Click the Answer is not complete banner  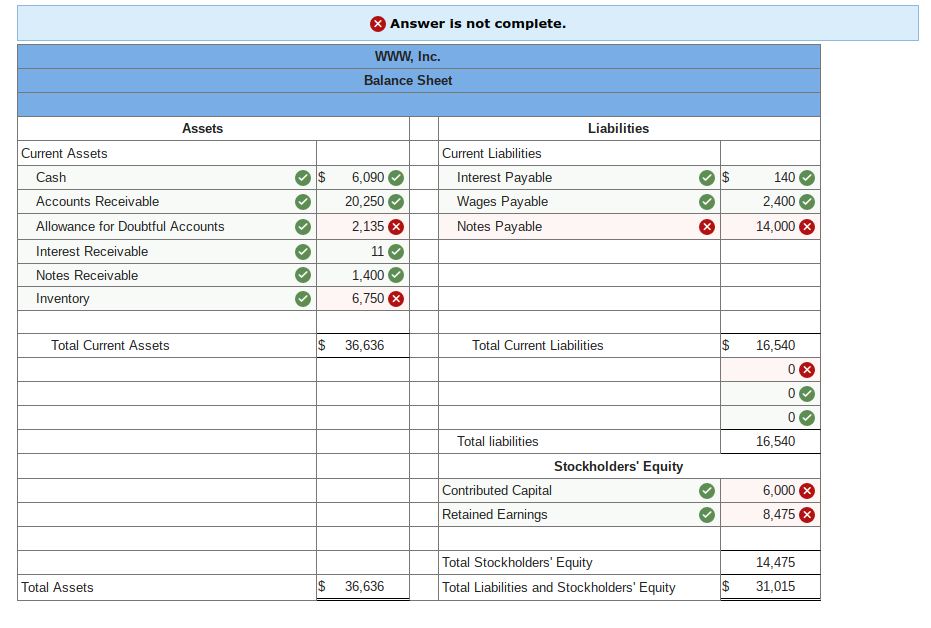pos(466,23)
